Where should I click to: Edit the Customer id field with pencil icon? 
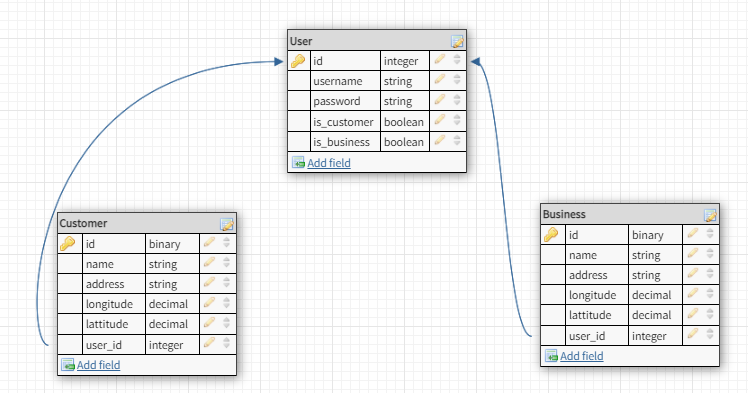tap(209, 242)
